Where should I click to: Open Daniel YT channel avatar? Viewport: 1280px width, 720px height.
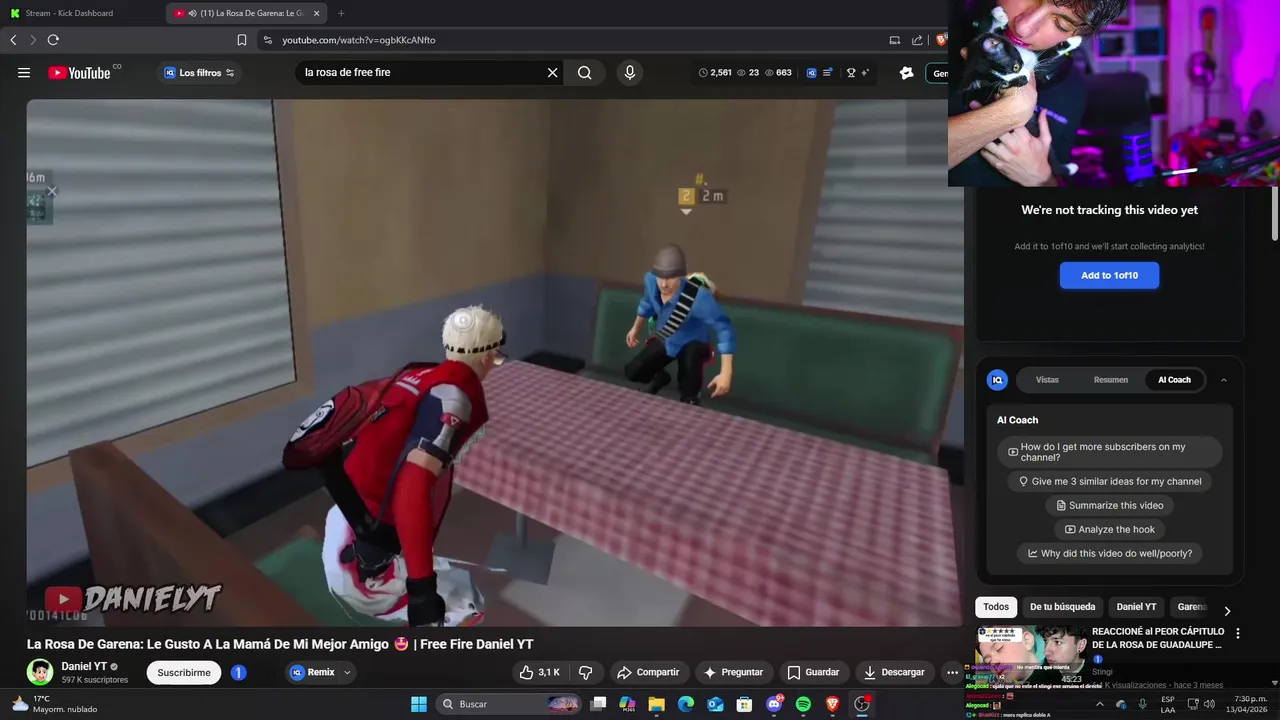point(40,672)
